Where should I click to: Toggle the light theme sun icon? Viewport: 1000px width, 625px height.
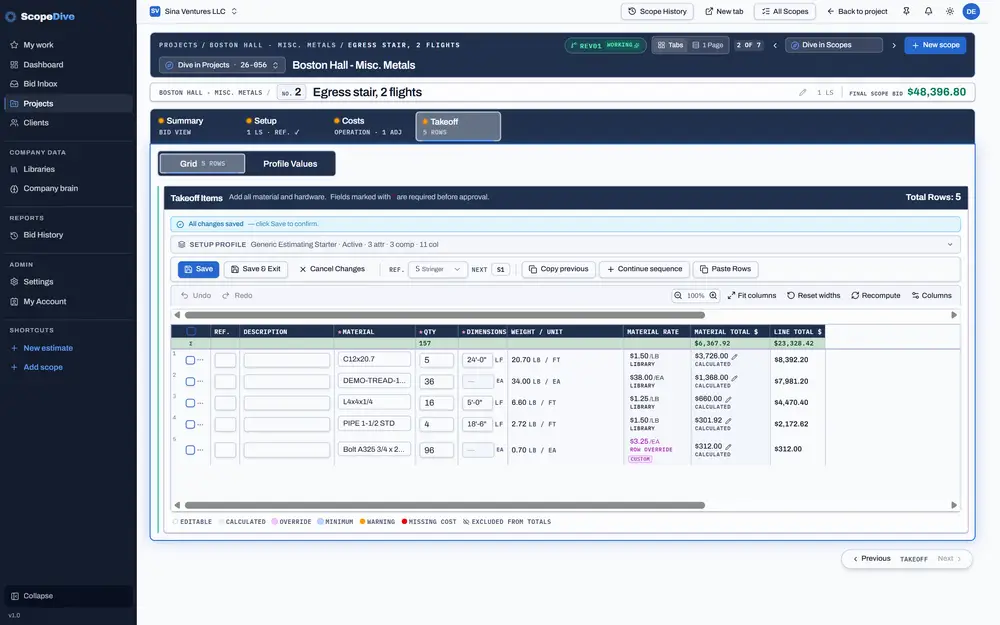click(950, 11)
